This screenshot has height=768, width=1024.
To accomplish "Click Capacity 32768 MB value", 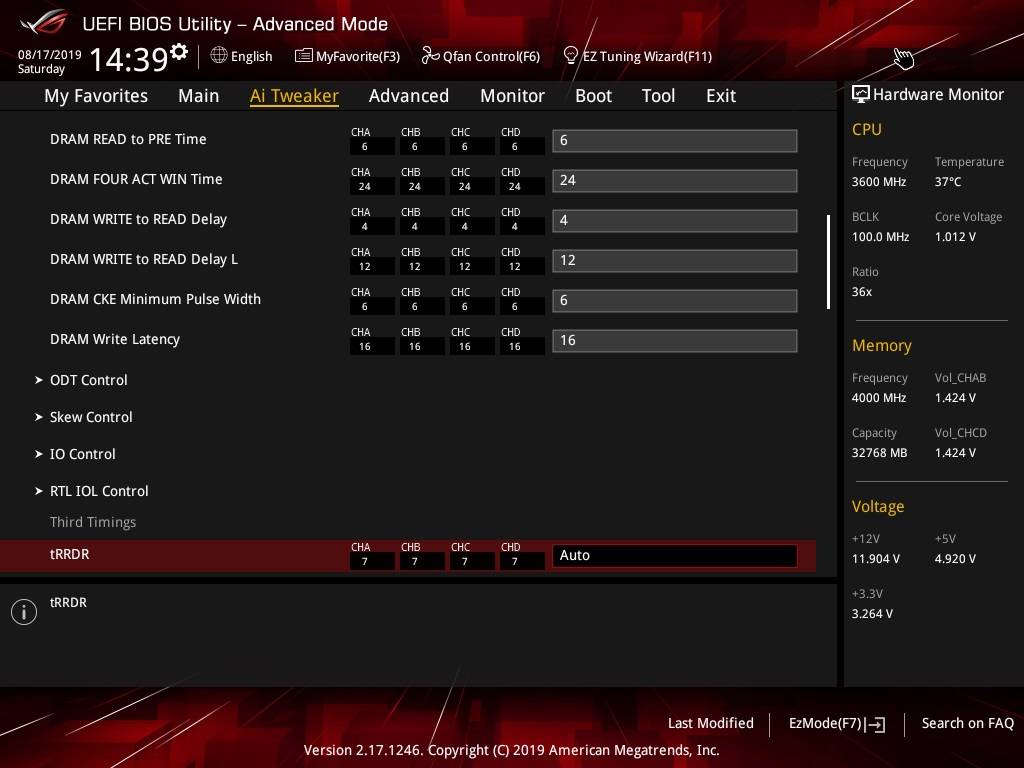I will [880, 453].
